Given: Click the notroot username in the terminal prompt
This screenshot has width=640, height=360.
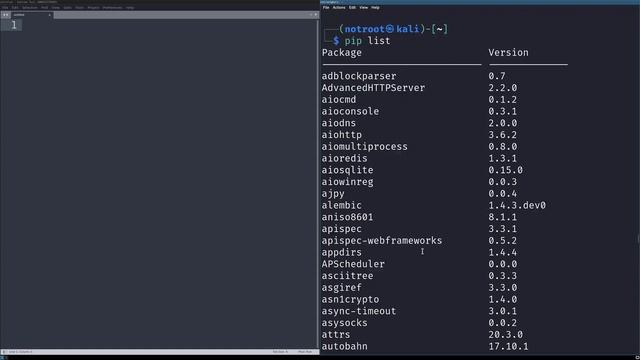Looking at the screenshot, I should coord(364,29).
